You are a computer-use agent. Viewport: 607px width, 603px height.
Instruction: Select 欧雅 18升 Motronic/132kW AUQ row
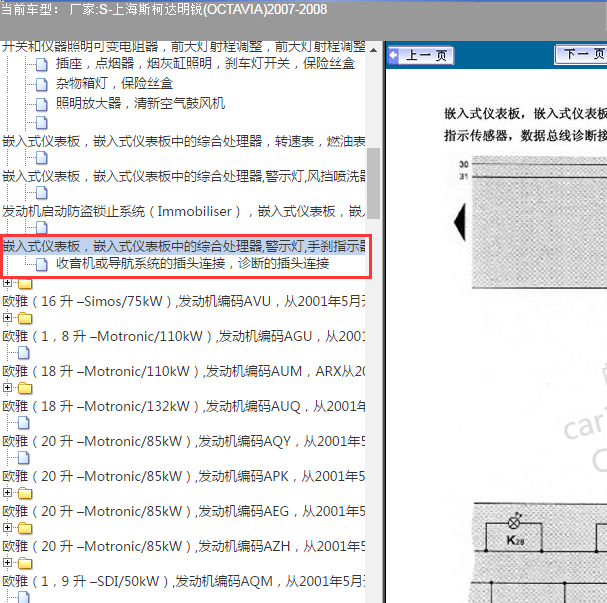[x=184, y=406]
